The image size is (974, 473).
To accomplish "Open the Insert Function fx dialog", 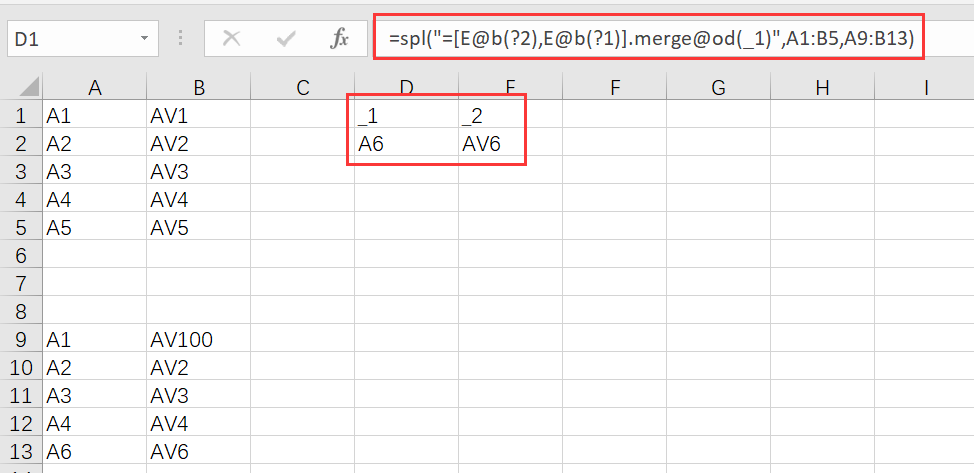I will (340, 39).
